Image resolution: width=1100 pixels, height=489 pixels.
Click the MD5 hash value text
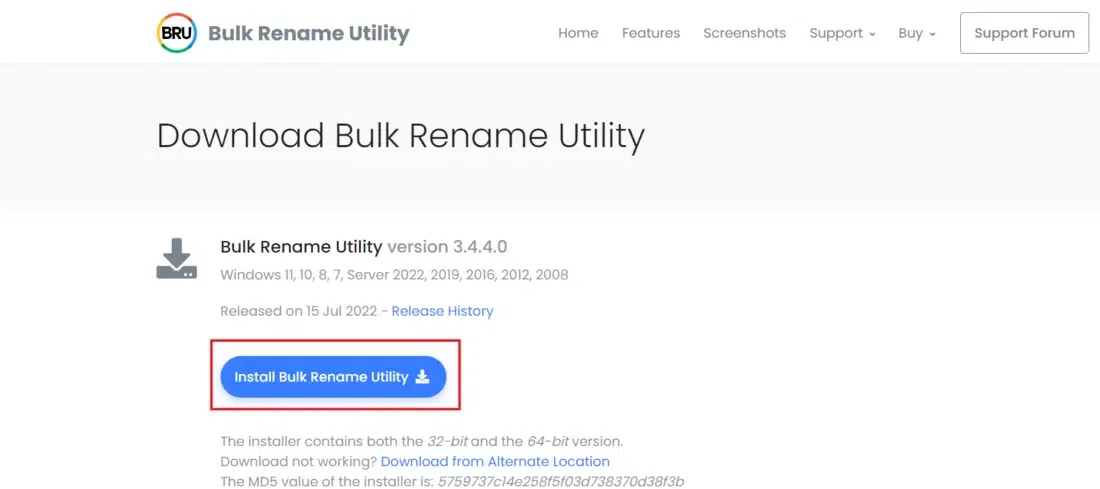(561, 481)
